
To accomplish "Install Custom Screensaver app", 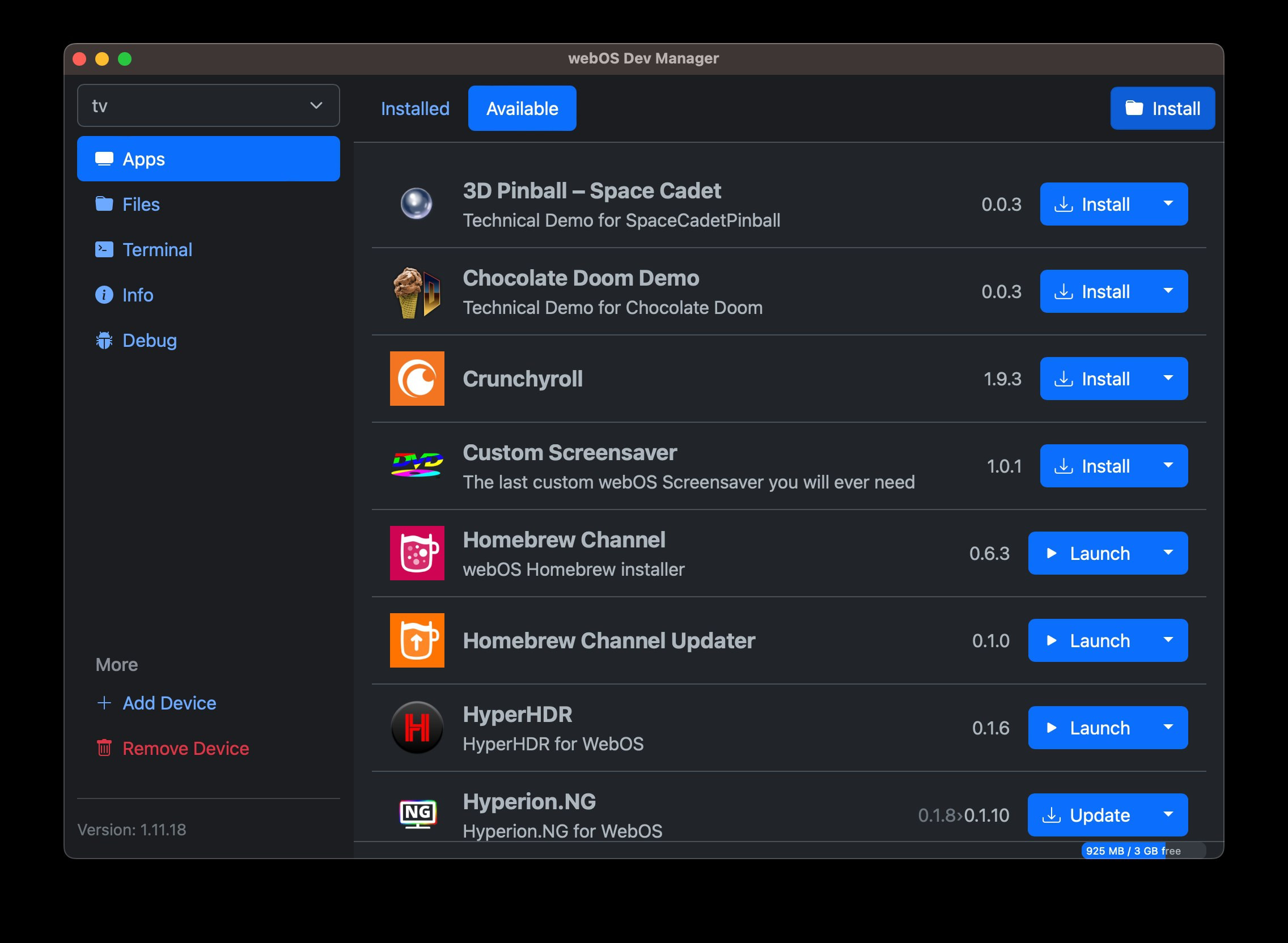I will (x=1094, y=466).
